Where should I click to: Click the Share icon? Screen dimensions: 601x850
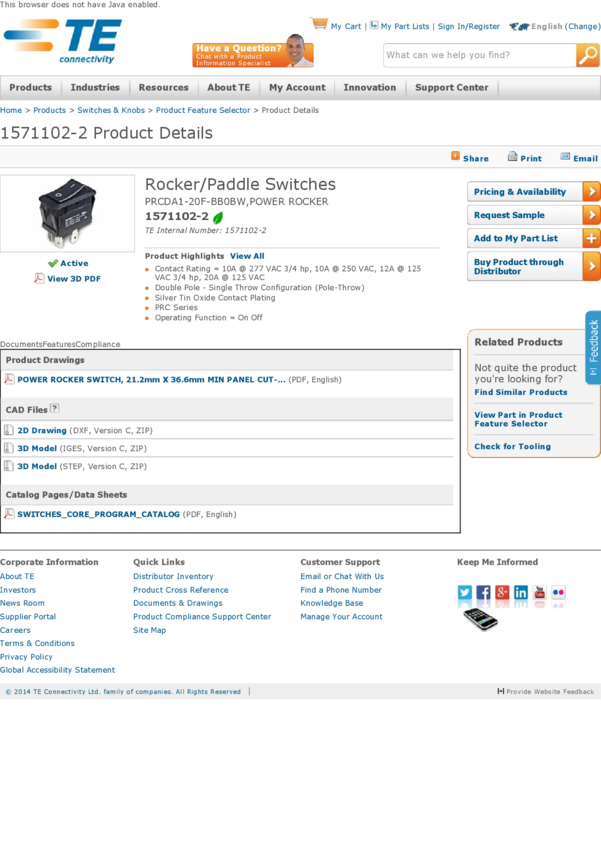[456, 157]
